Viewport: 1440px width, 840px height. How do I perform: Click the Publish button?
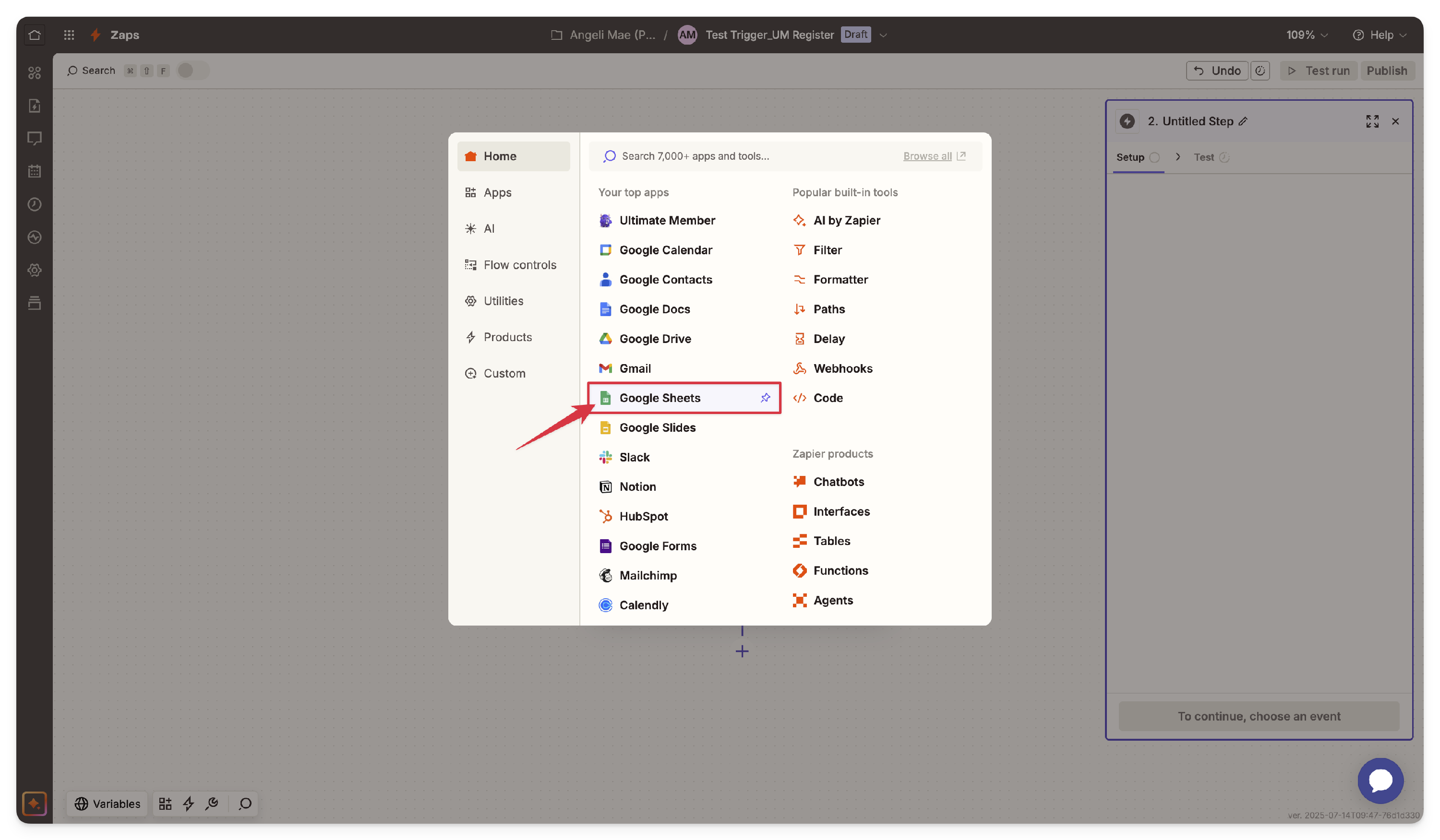point(1386,71)
